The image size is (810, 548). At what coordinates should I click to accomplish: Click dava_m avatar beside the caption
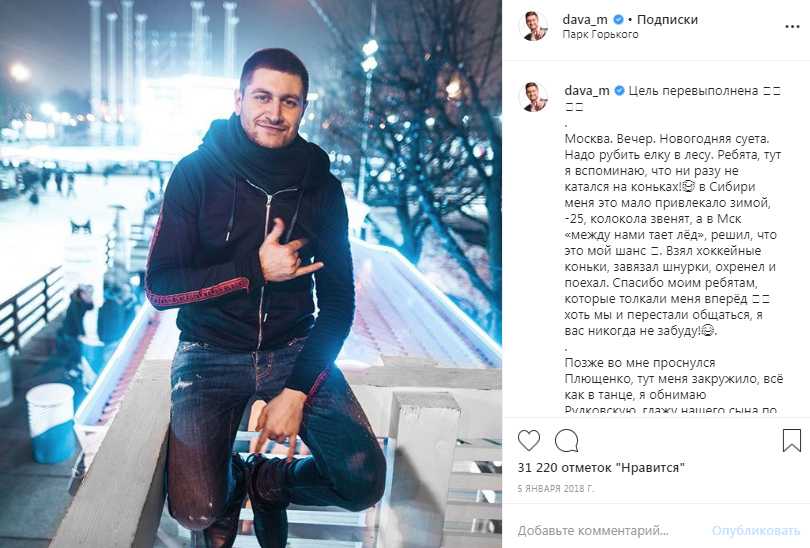pos(533,97)
